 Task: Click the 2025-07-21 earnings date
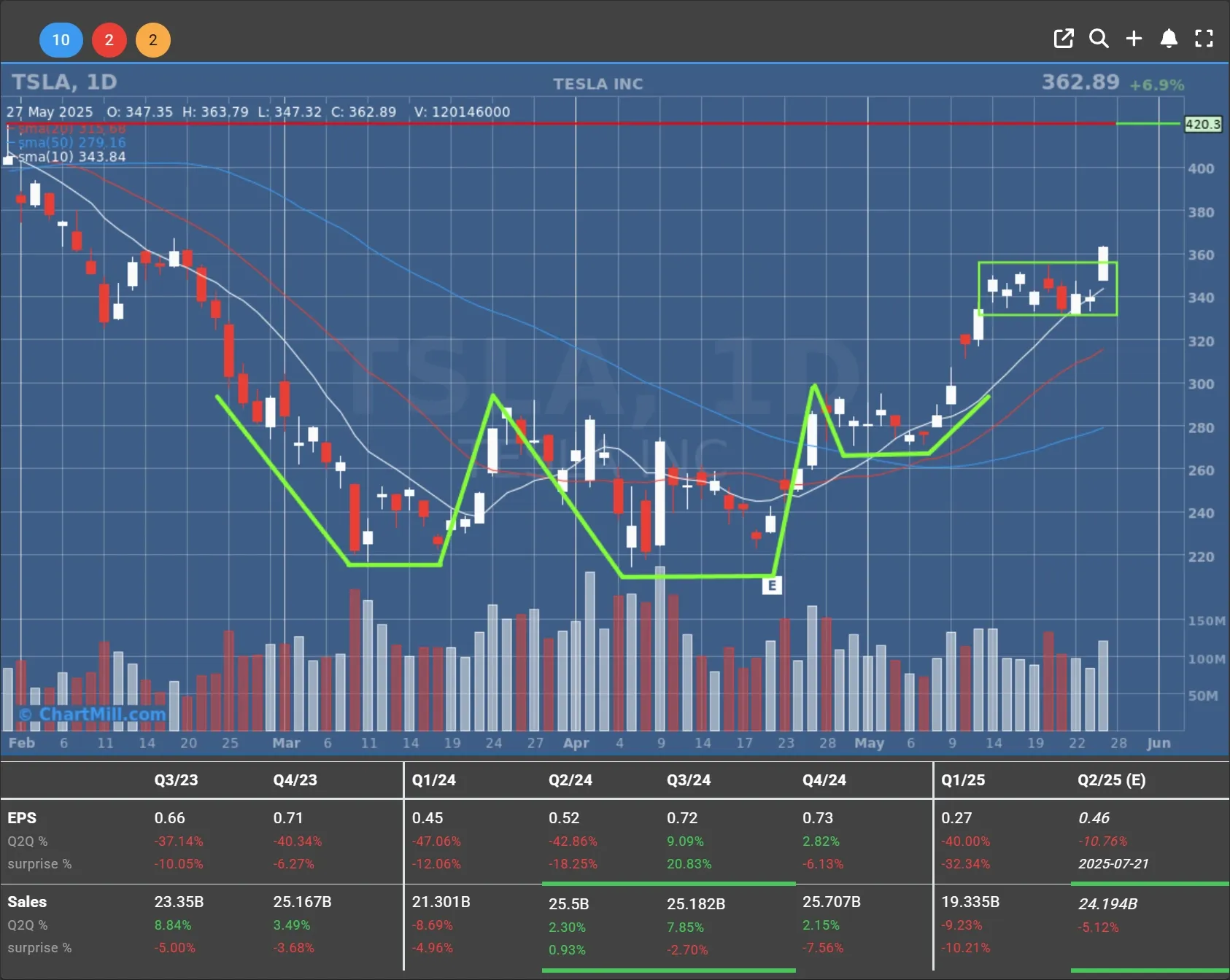click(x=1113, y=863)
